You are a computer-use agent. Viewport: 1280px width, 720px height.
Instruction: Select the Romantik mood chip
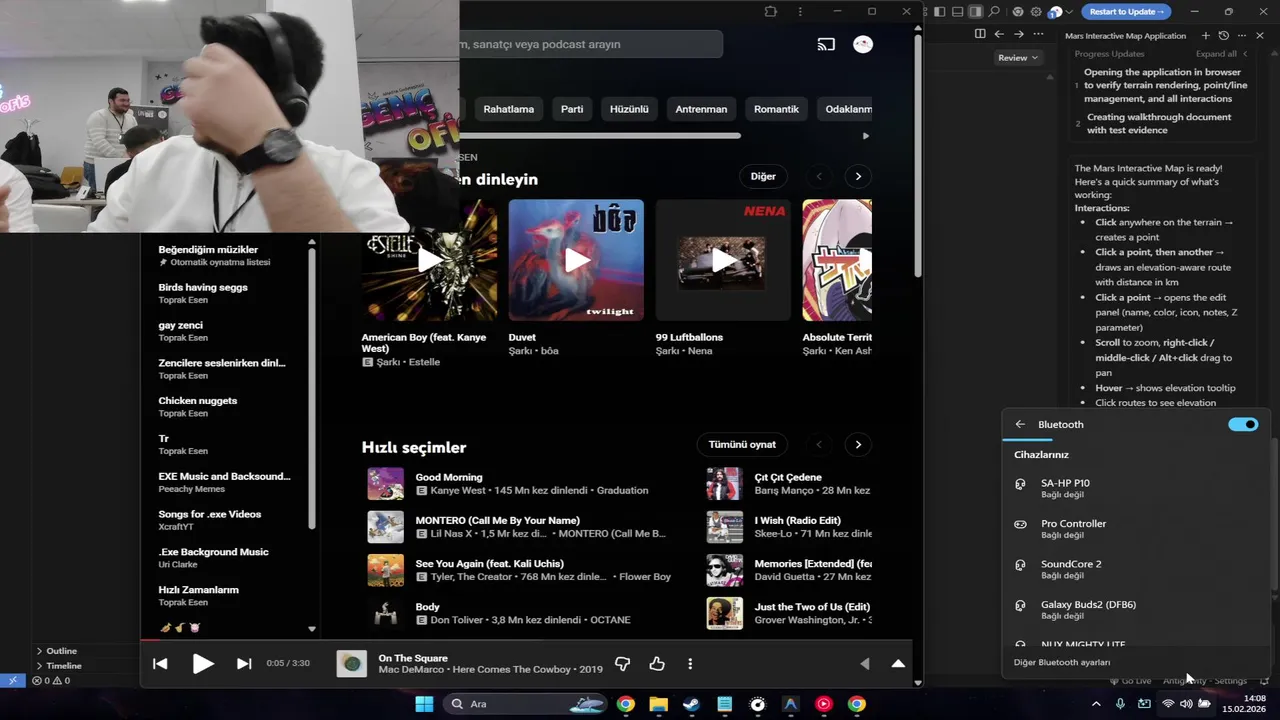tap(776, 109)
